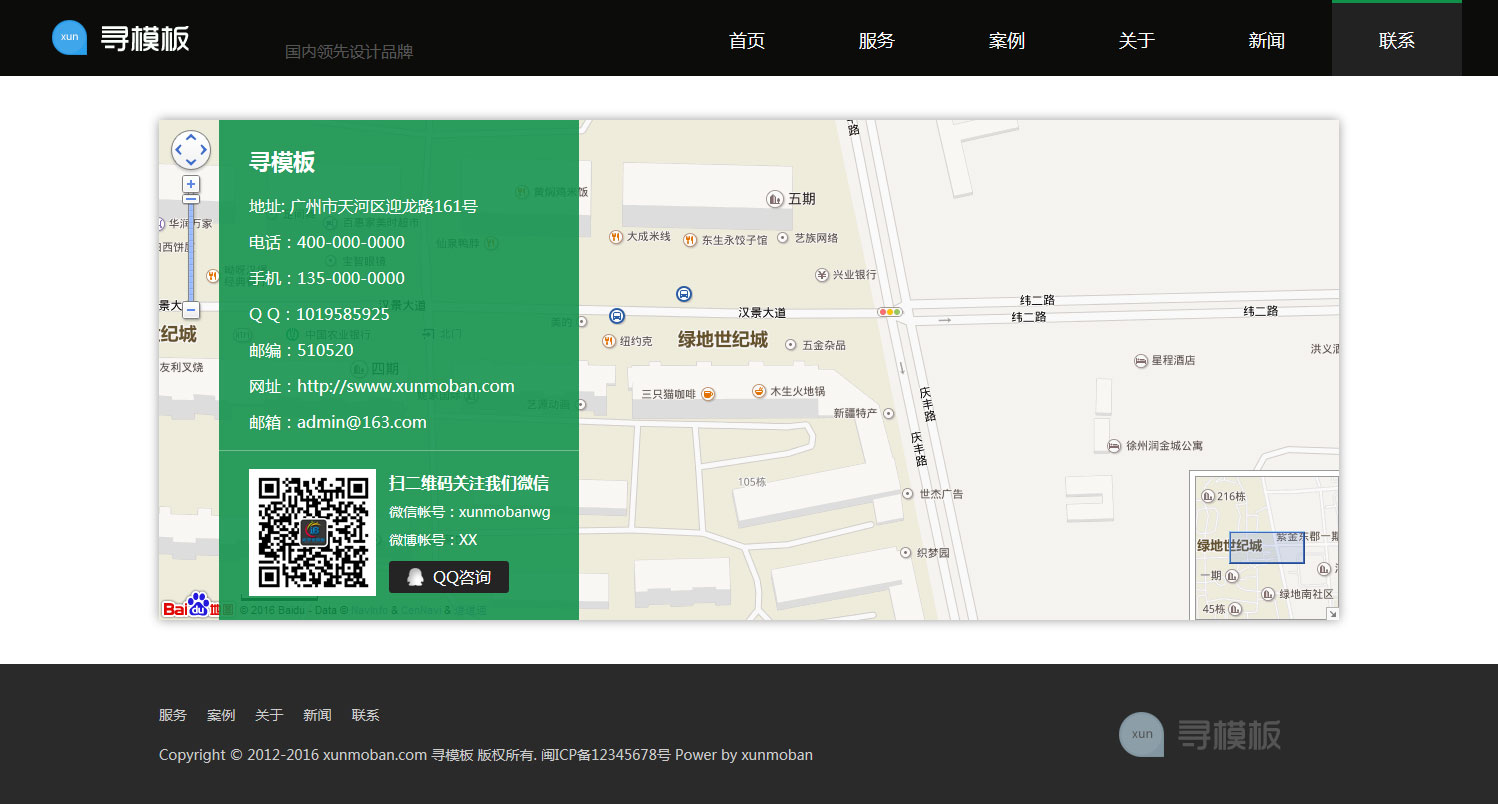Click the 五金杂品 point marker
This screenshot has width=1498, height=804.
click(791, 344)
